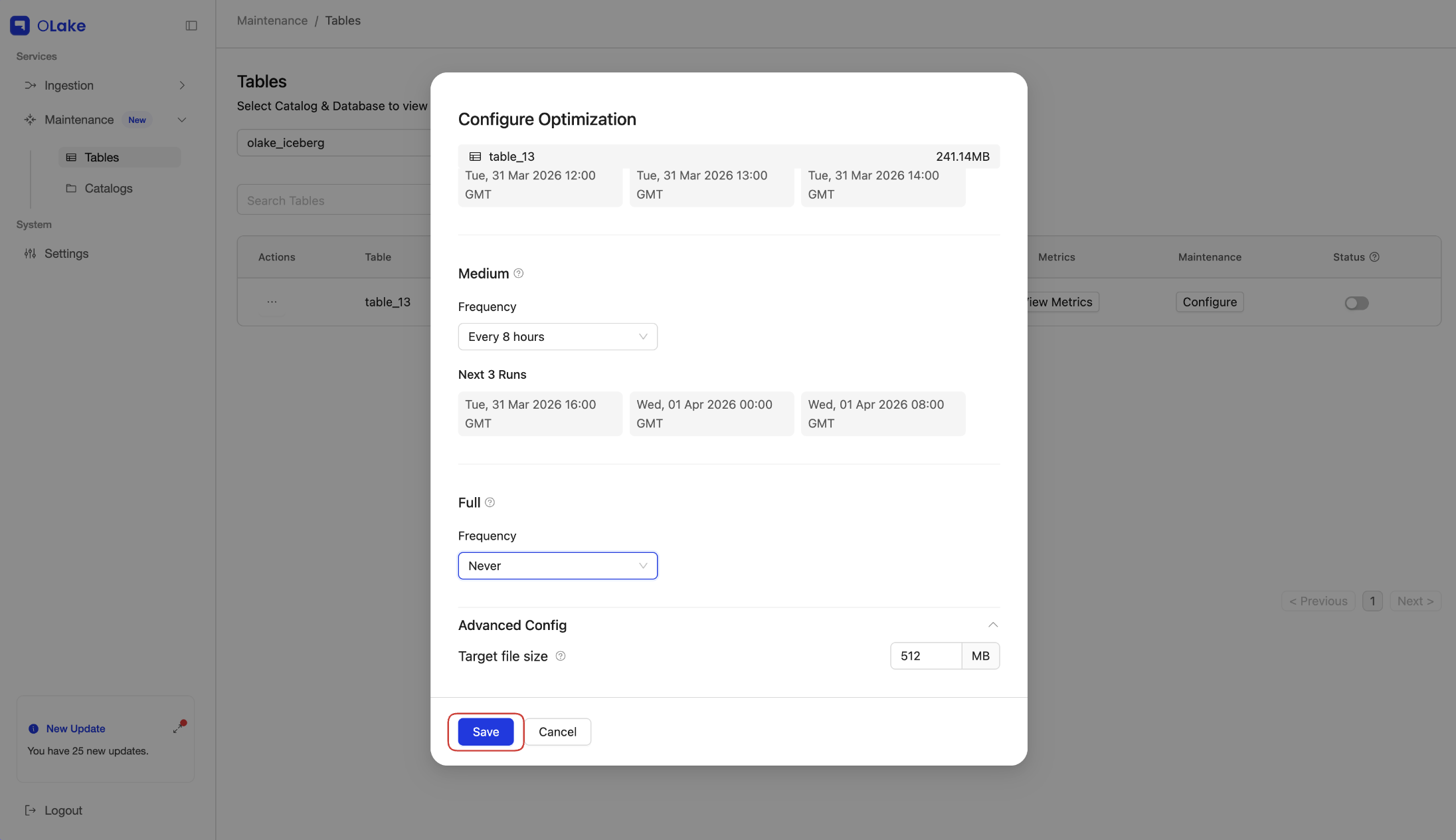Save the optimization configuration

pyautogui.click(x=486, y=732)
